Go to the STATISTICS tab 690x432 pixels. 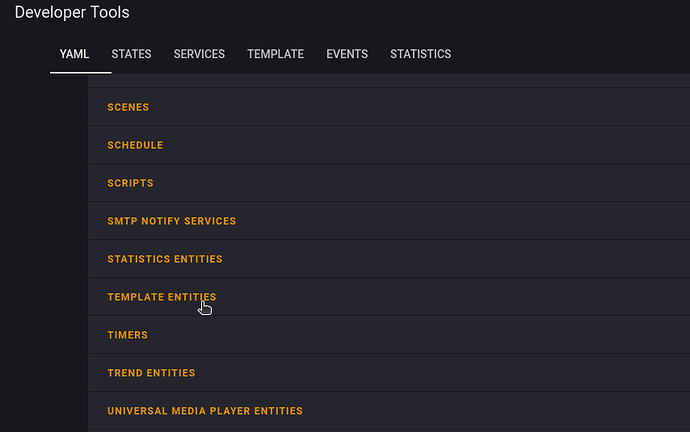[420, 54]
